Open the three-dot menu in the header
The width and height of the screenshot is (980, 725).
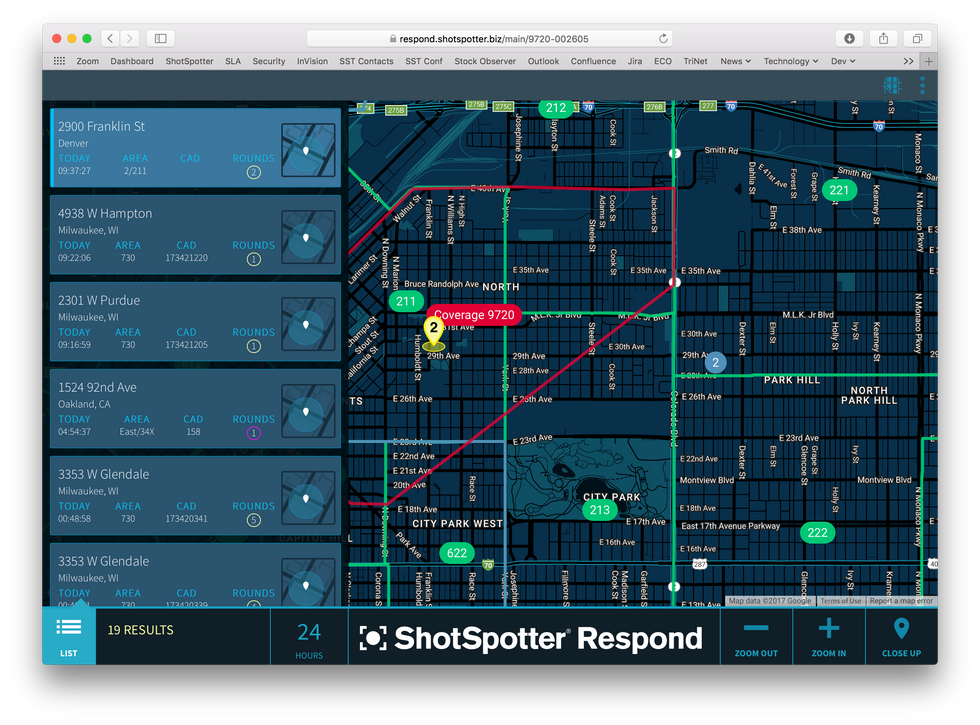pos(922,85)
